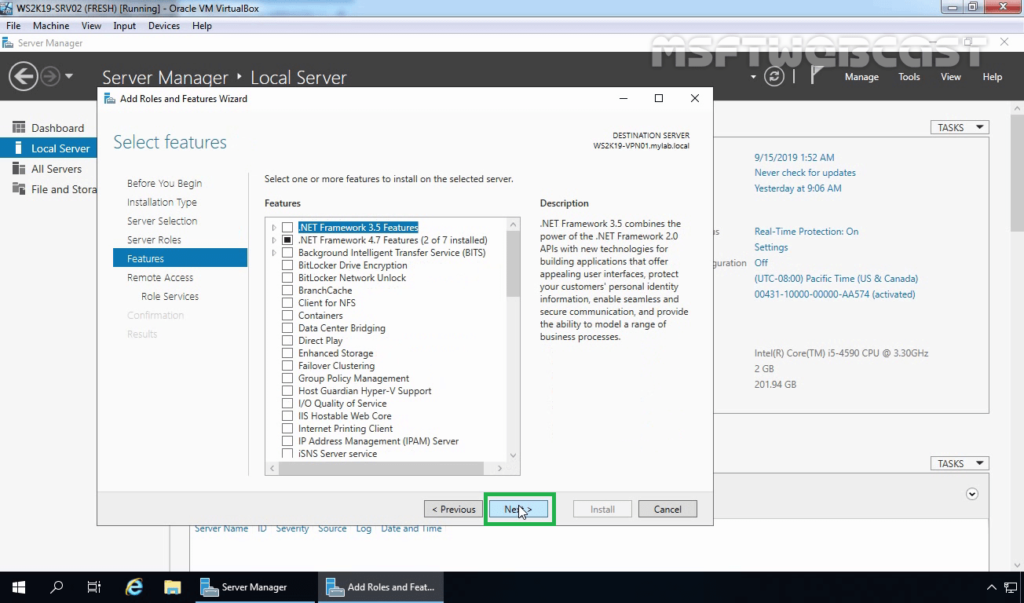Open VirtualBox Input menu

click(124, 25)
